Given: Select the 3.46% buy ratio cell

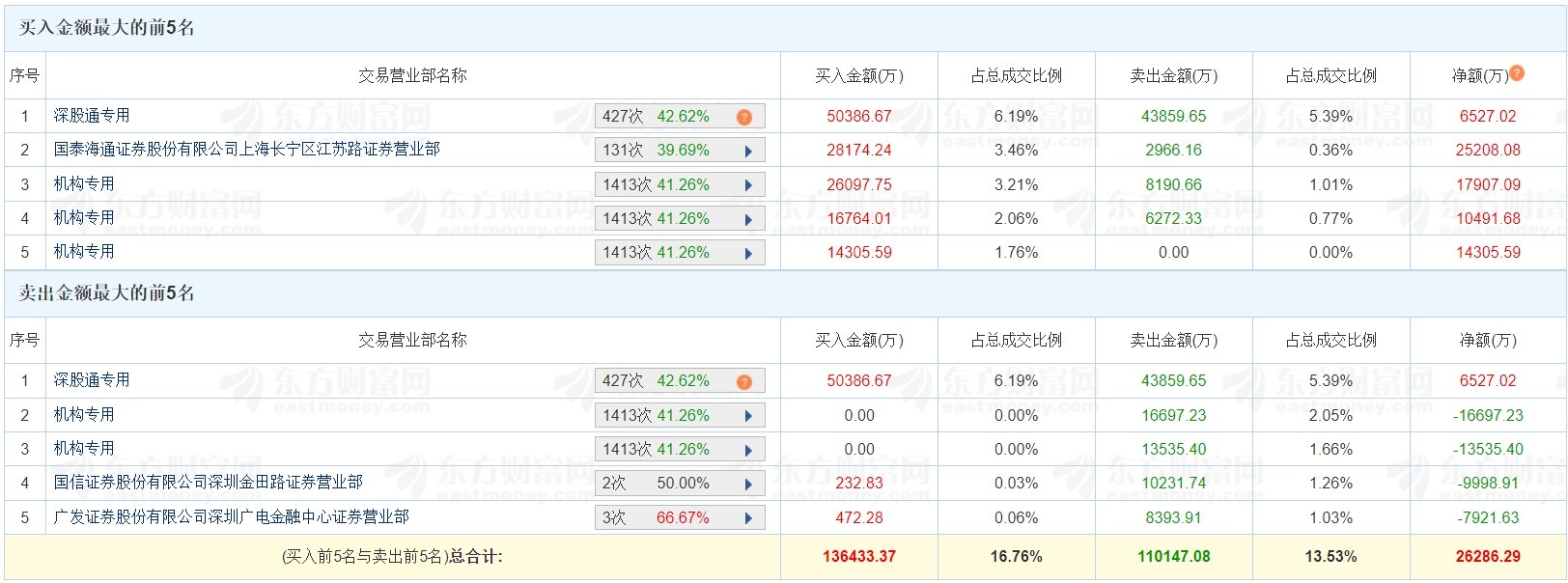Looking at the screenshot, I should pos(1017,150).
